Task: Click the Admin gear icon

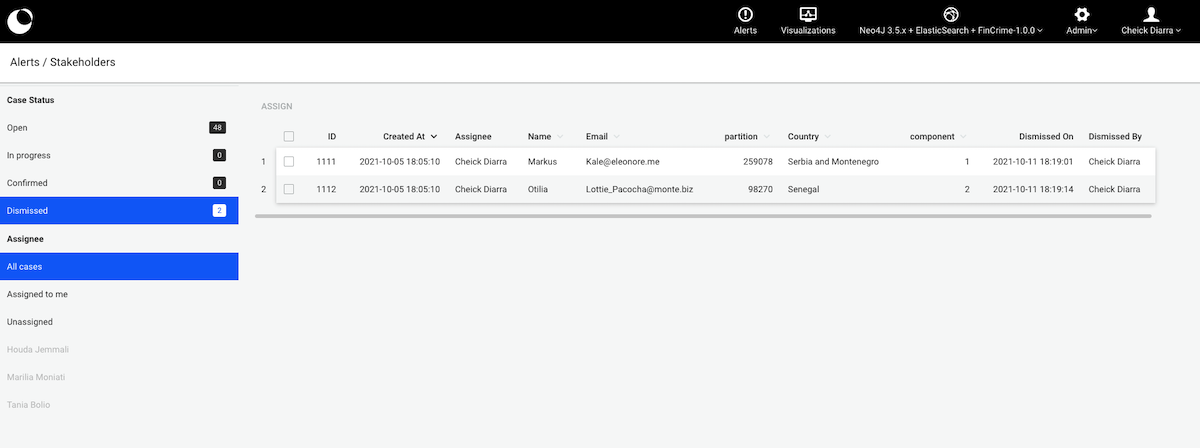Action: coord(1081,14)
